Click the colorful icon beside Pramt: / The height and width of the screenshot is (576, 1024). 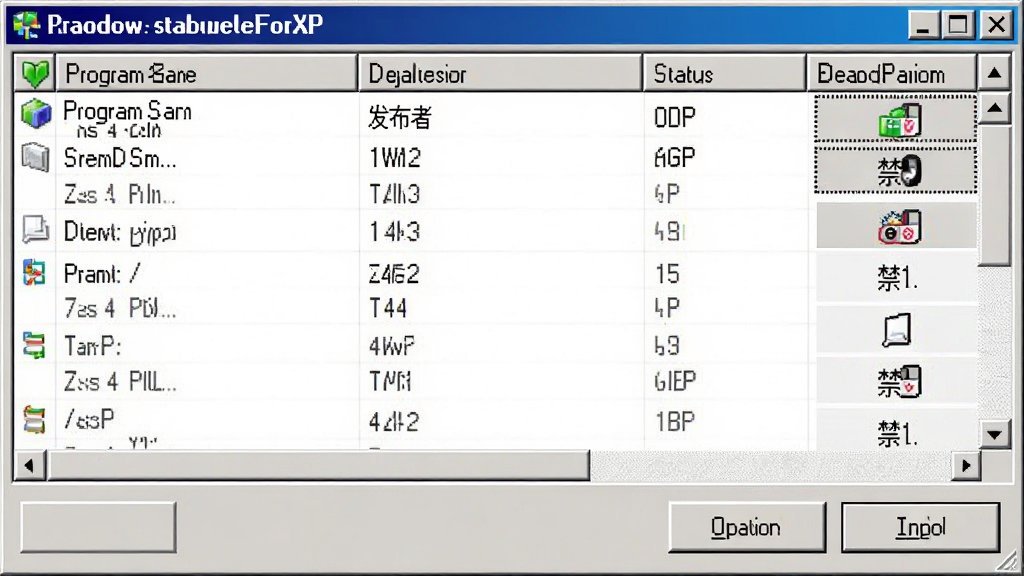[x=34, y=272]
